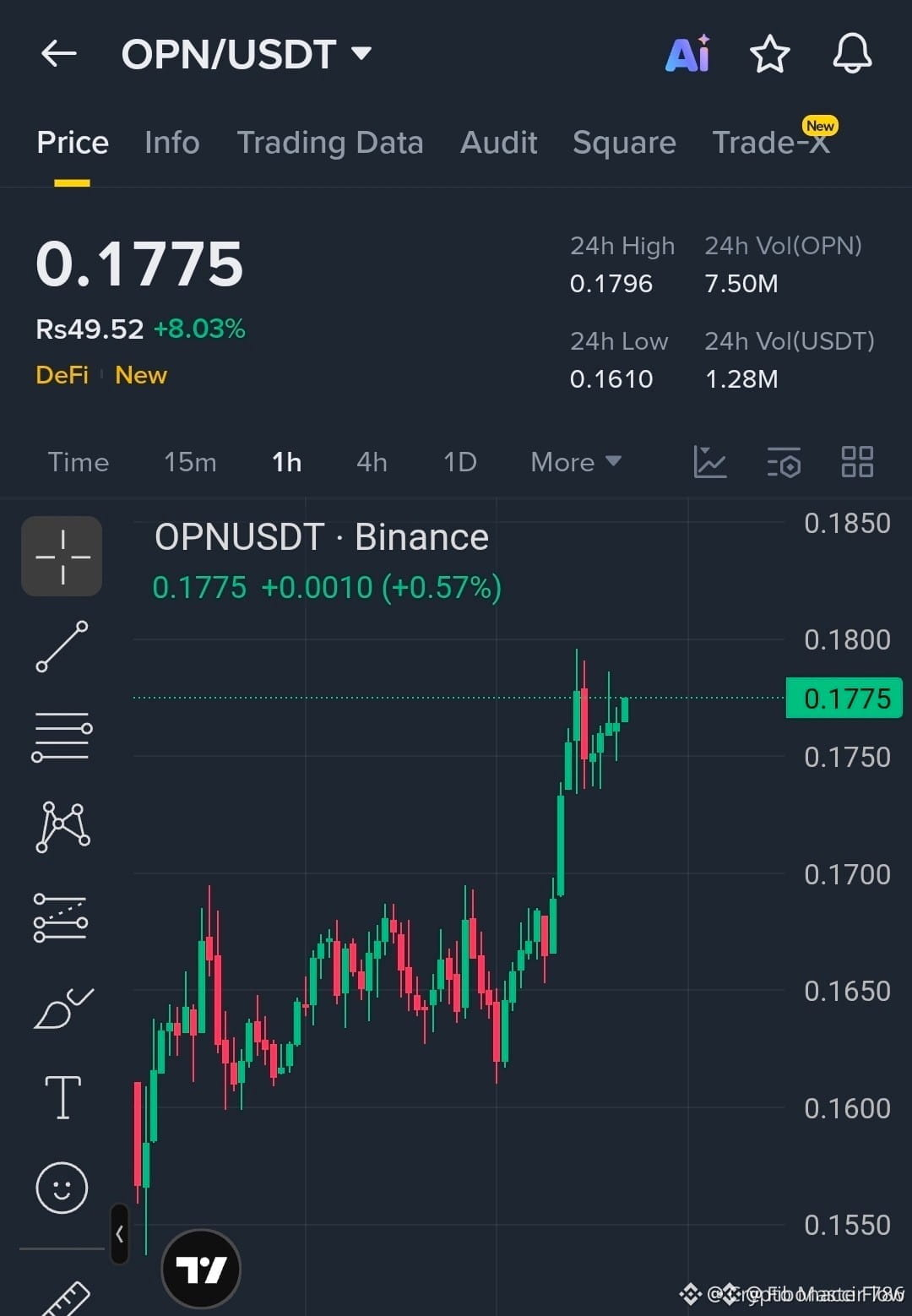Open the grid layout icon
The image size is (912, 1316).
857,462
